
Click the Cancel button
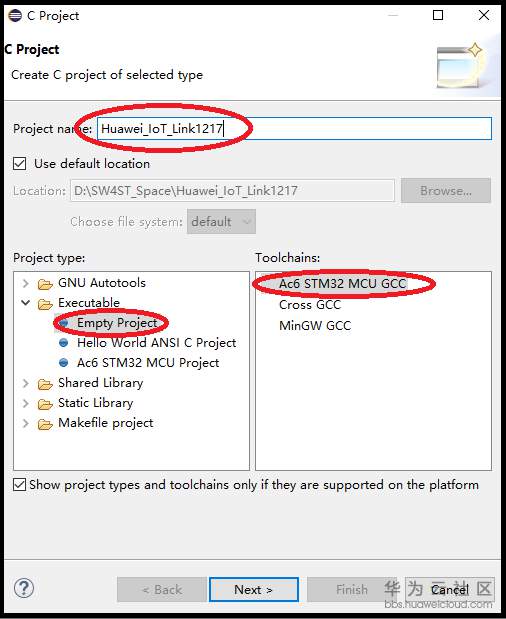[x=450, y=589]
